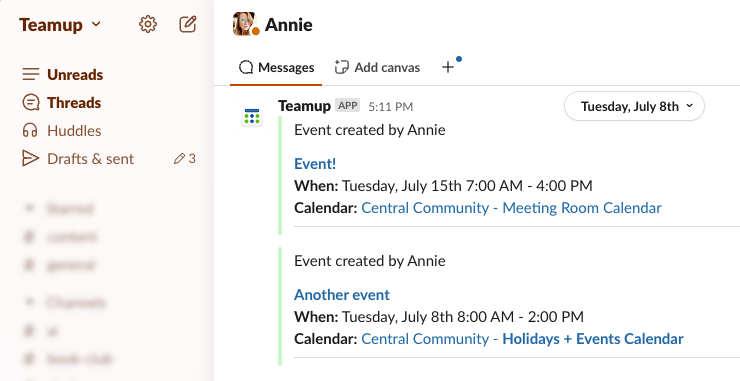Select the Add canvas tab

(377, 68)
